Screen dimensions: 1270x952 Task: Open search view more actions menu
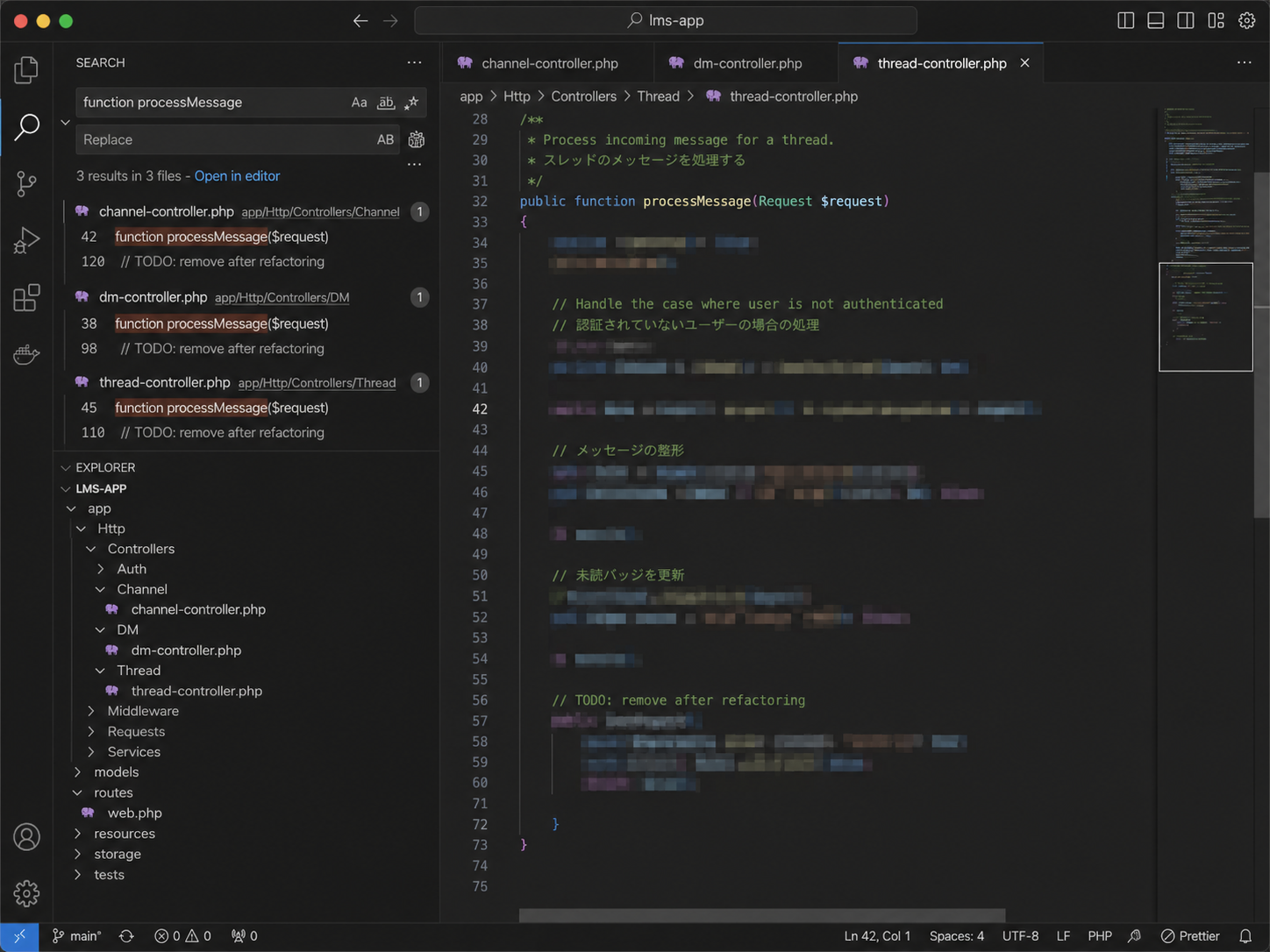(414, 62)
